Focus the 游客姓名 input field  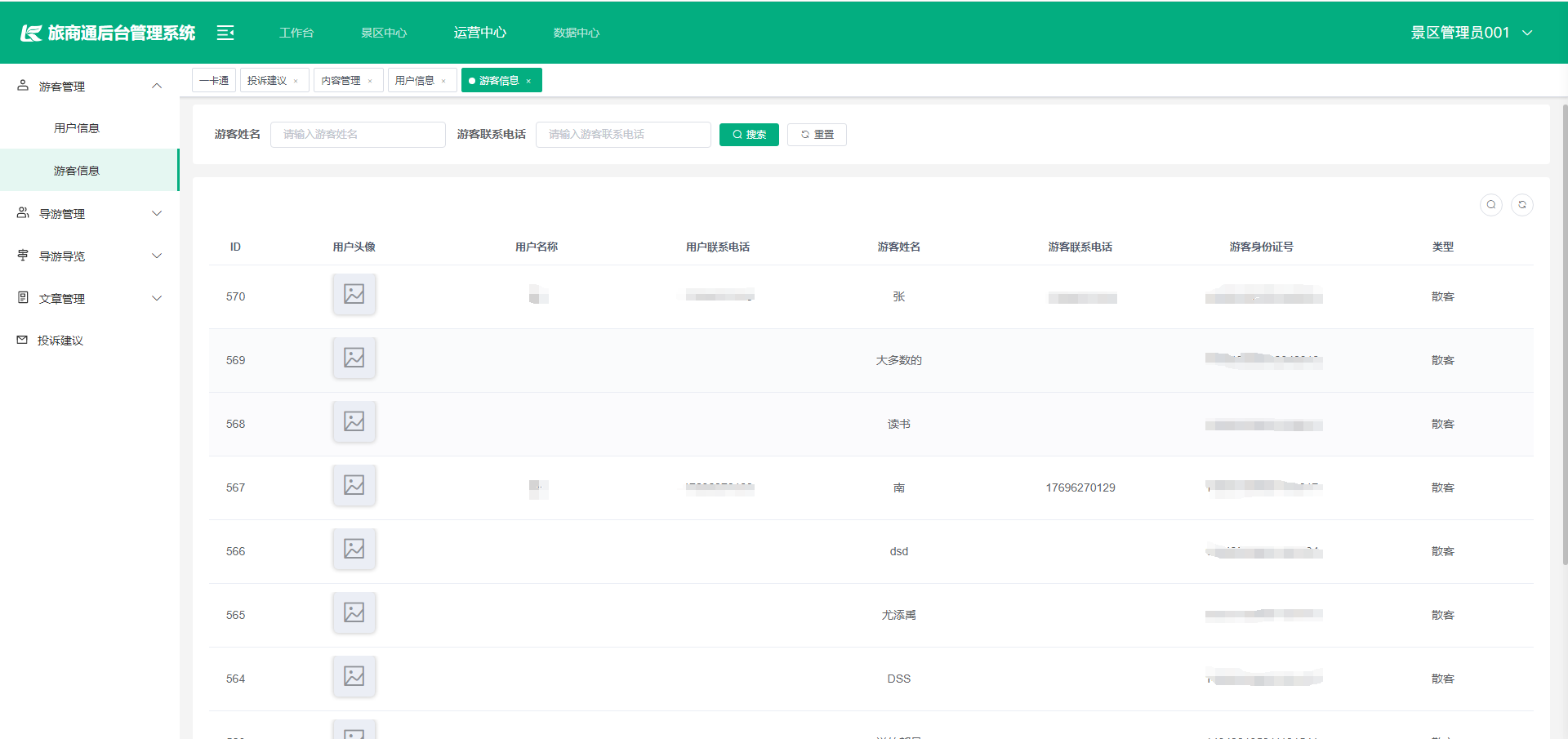pos(358,135)
